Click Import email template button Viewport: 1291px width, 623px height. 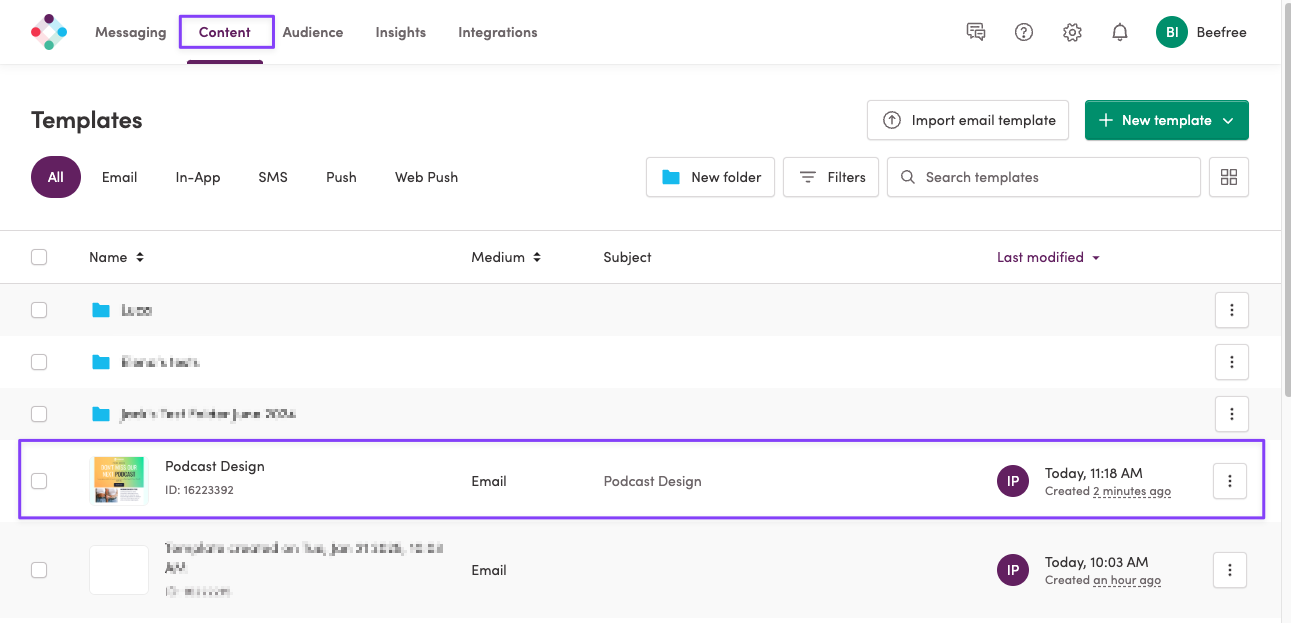point(968,120)
